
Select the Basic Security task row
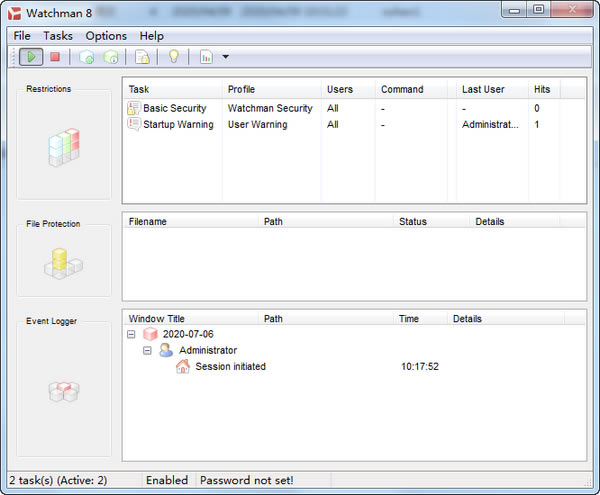point(174,108)
